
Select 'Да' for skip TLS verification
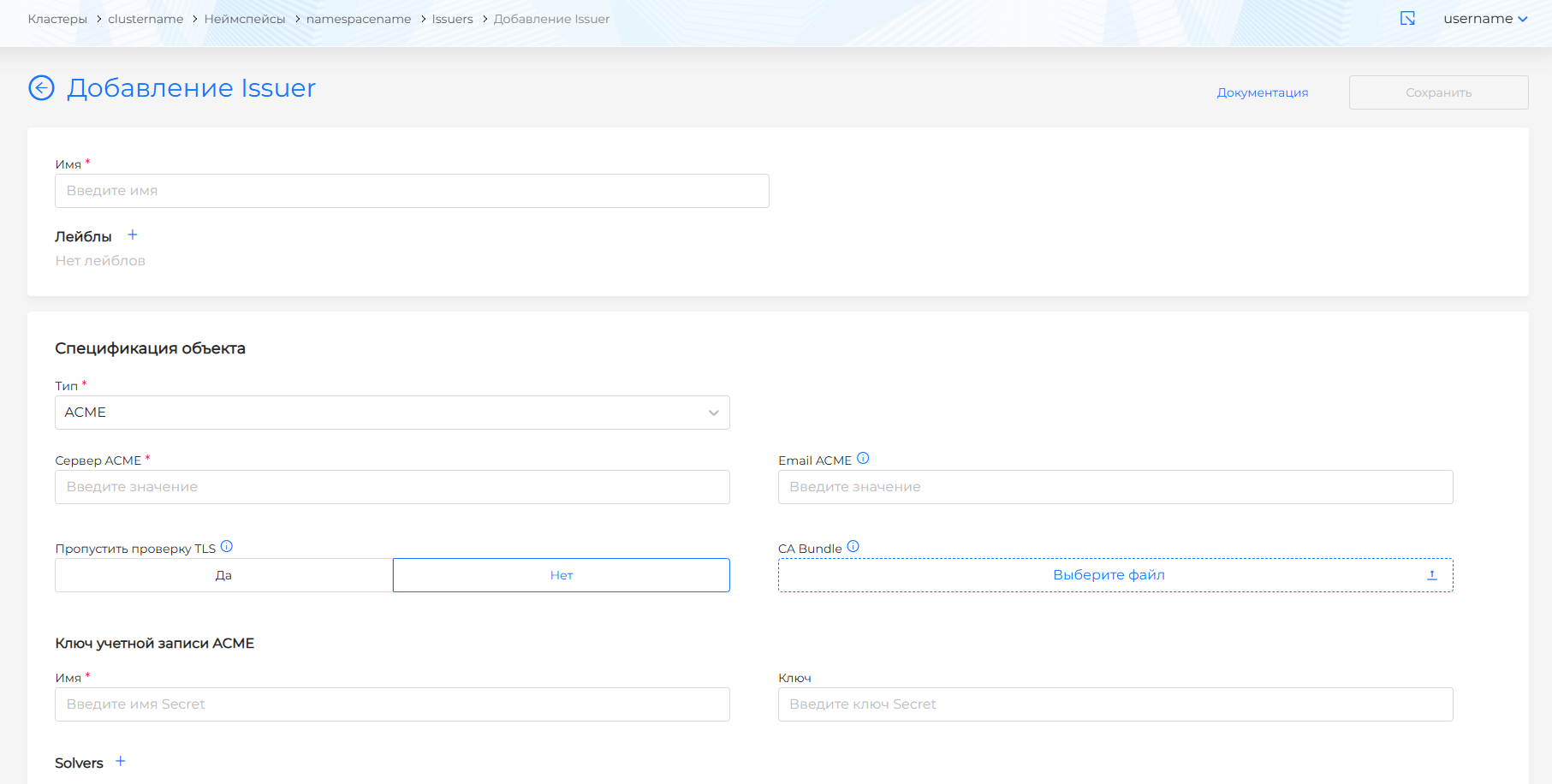[223, 575]
